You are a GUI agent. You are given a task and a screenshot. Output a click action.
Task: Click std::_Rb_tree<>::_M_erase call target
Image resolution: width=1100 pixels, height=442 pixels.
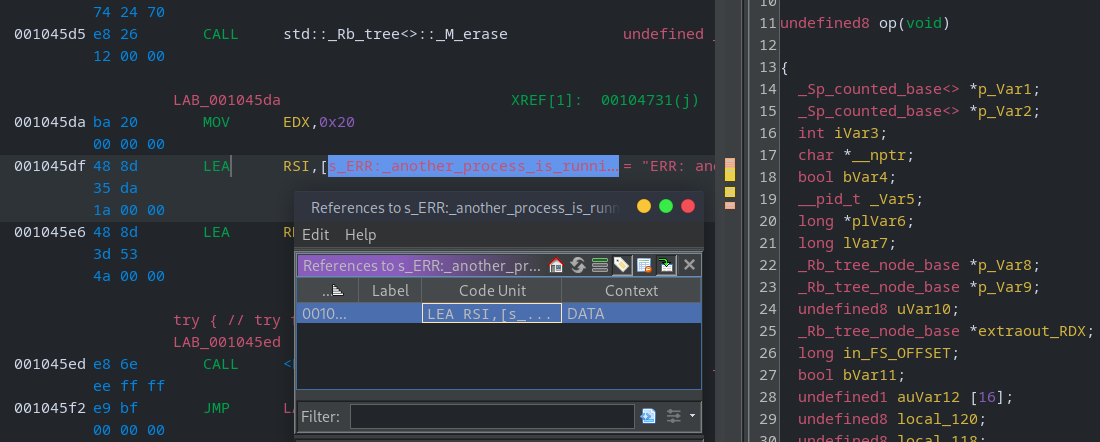point(395,34)
